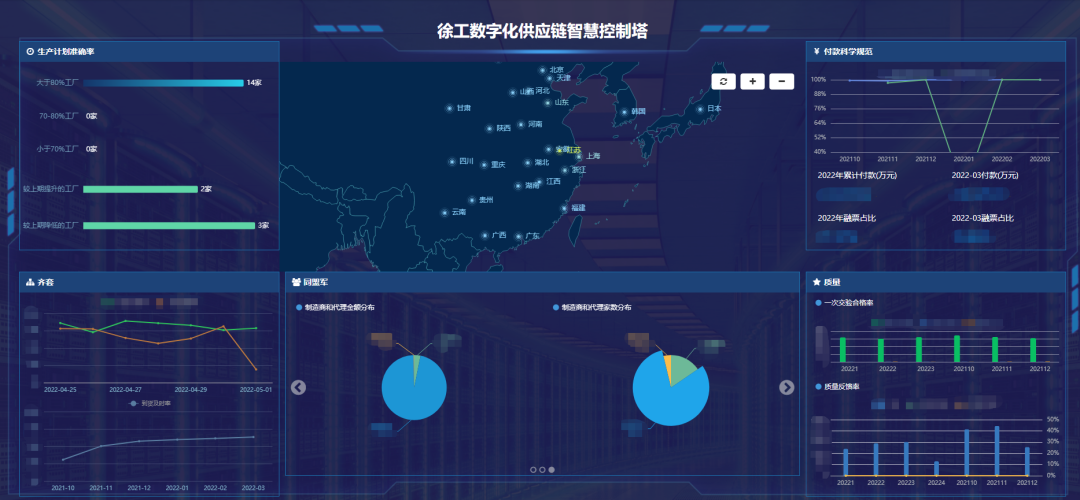Select the 韩国 map marker

coord(624,112)
